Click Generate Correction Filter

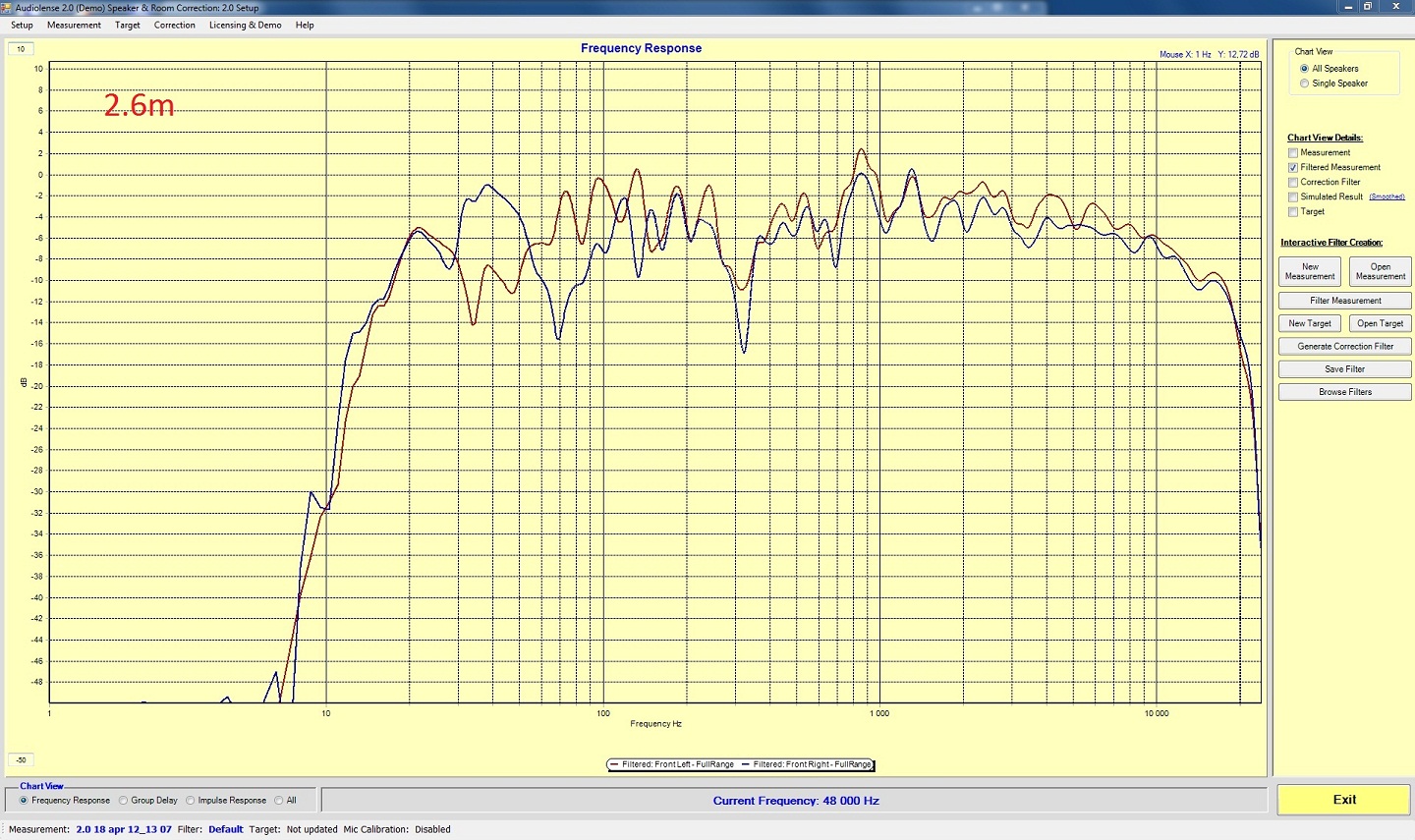(x=1345, y=346)
